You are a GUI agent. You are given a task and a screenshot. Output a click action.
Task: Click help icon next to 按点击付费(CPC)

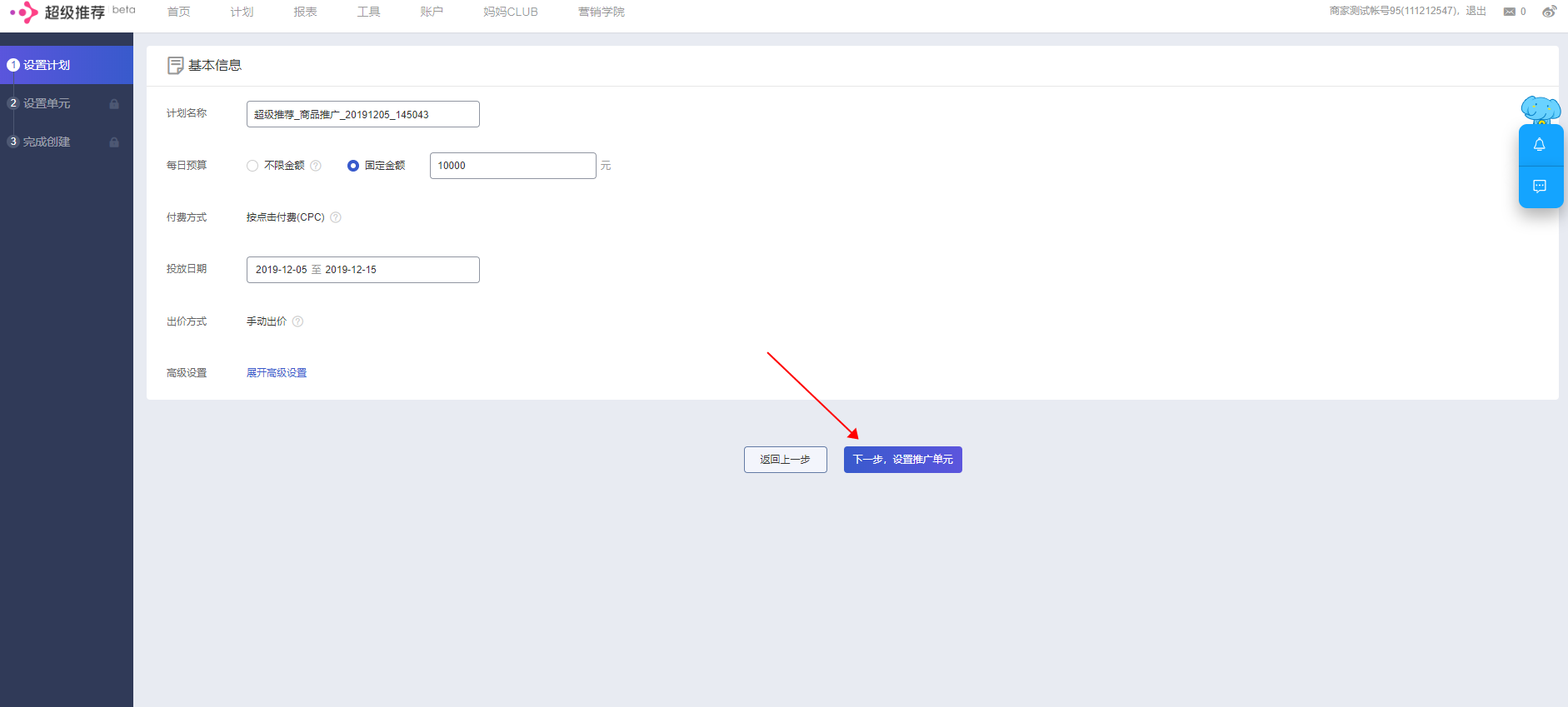[x=336, y=217]
